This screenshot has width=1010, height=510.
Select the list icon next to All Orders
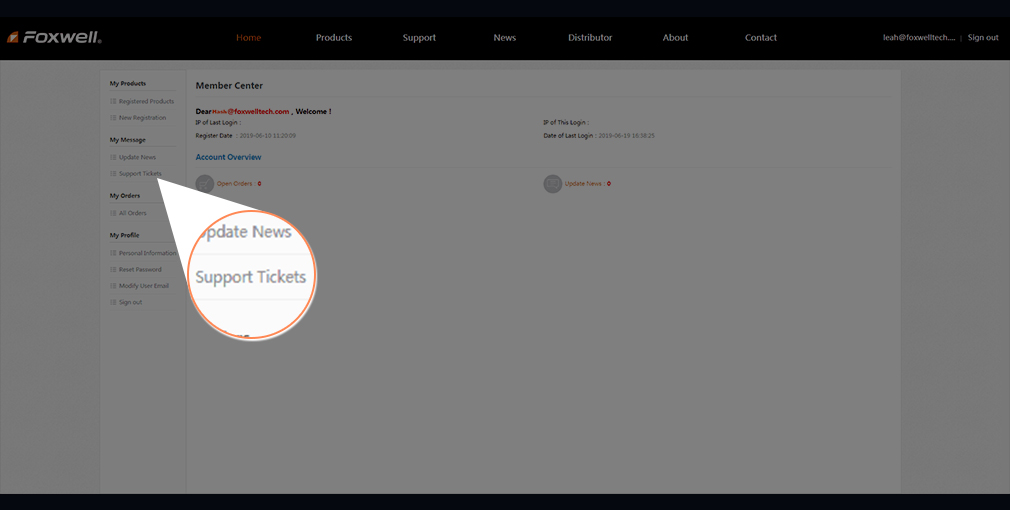pos(113,213)
